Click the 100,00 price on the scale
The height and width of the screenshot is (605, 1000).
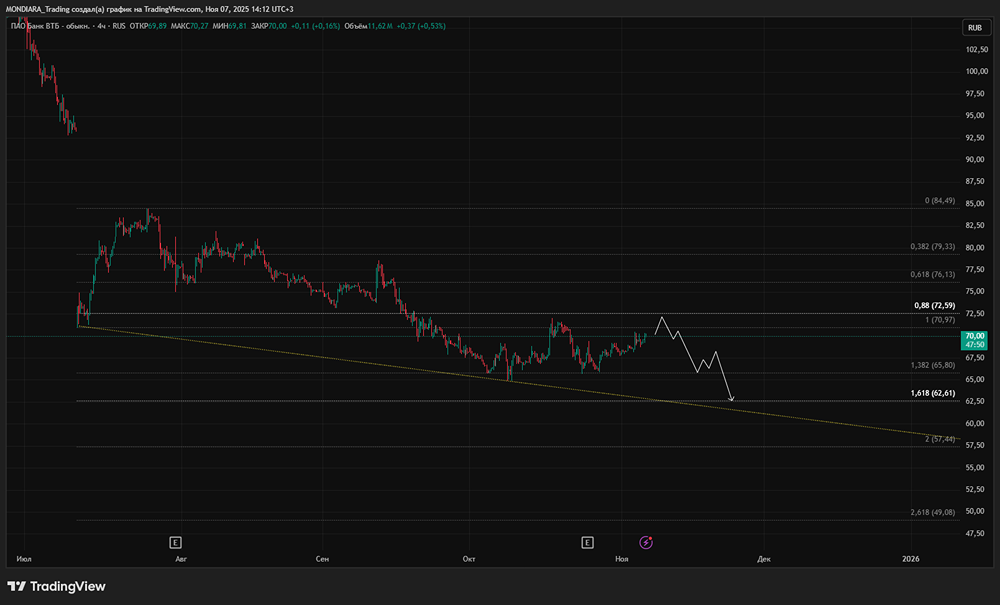(x=976, y=71)
